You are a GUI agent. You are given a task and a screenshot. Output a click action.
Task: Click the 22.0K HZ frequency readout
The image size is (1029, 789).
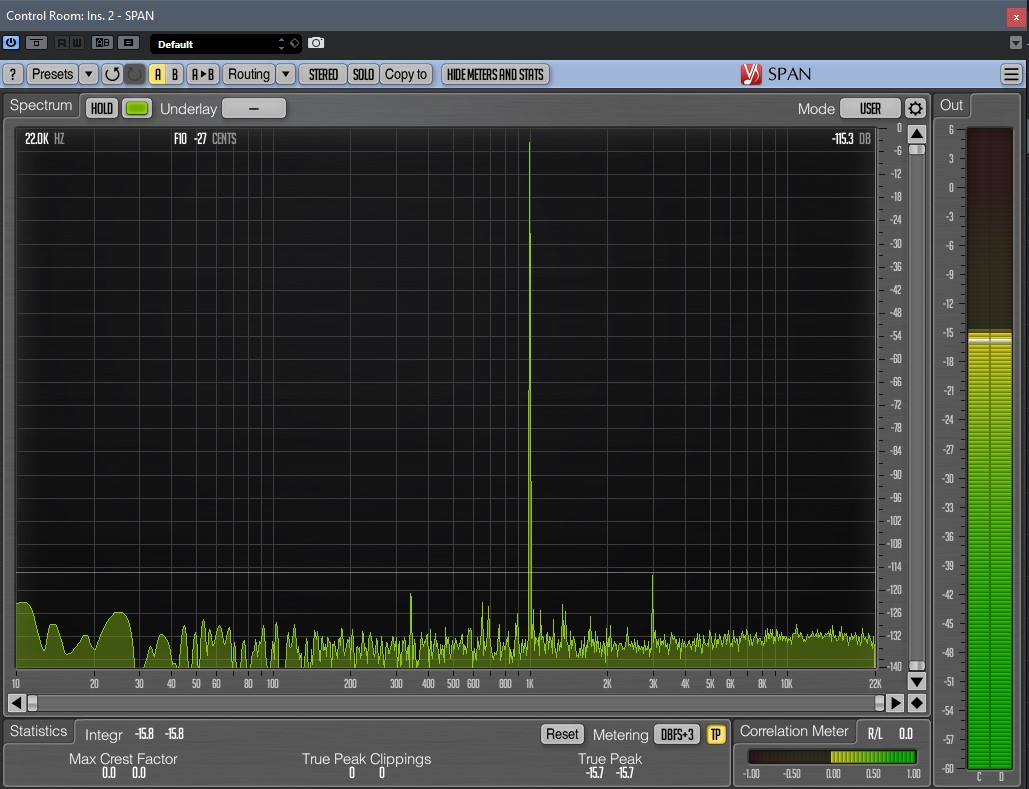45,139
